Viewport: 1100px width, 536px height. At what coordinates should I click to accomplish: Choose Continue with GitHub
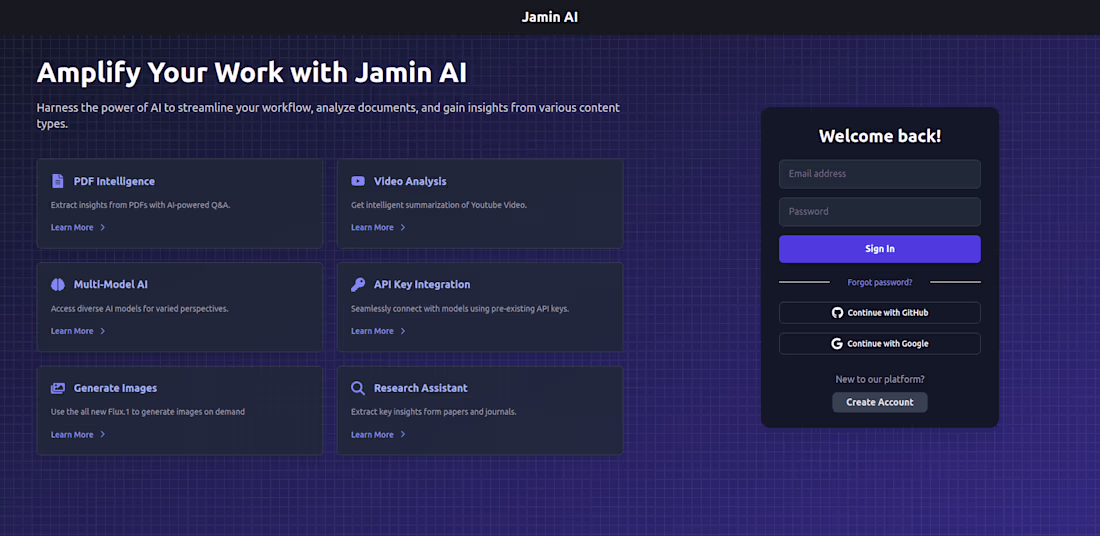click(x=880, y=313)
